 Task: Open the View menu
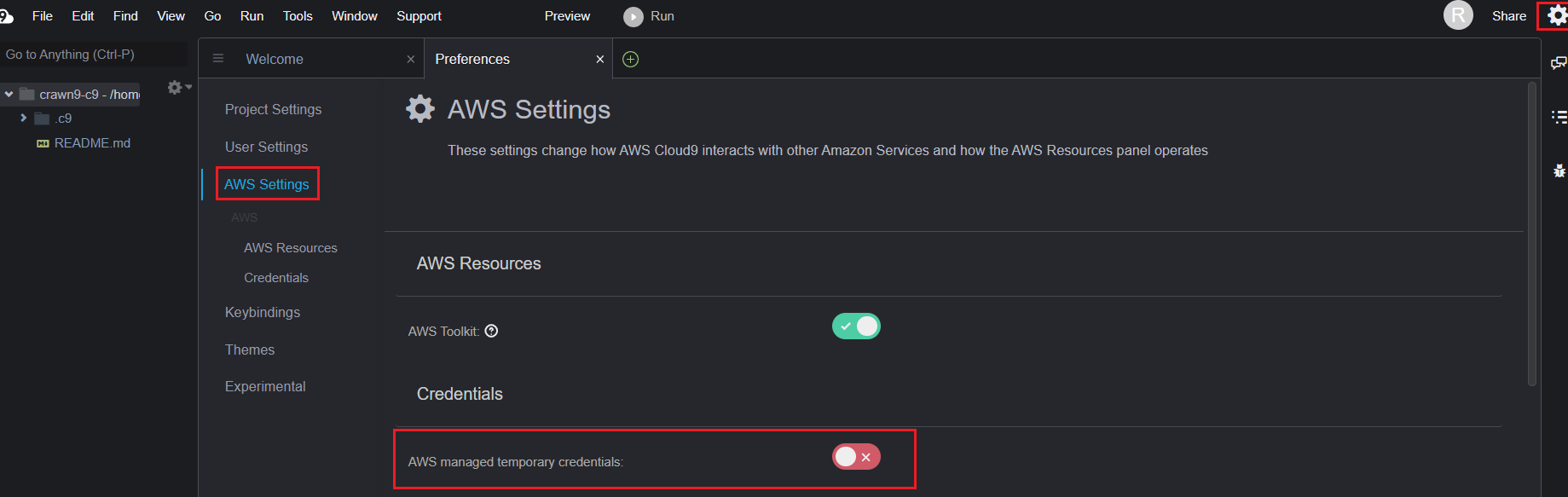[x=171, y=16]
